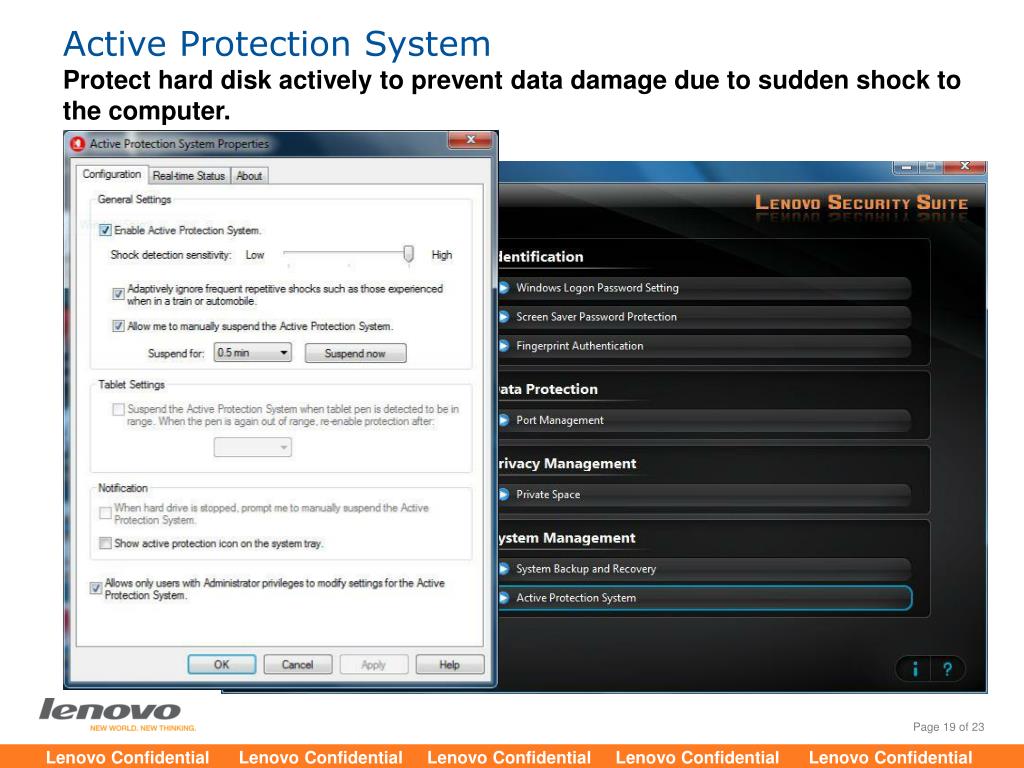Switch to the Real-time Status tab
This screenshot has height=768, width=1024.
[x=189, y=176]
